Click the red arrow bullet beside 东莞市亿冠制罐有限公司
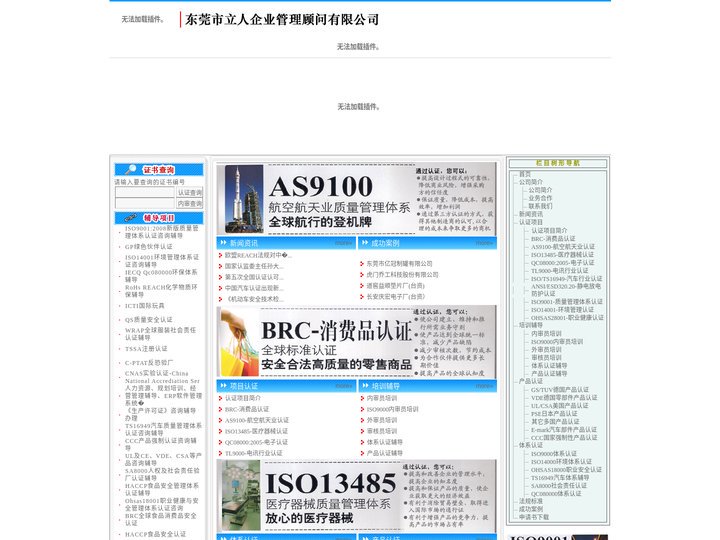 click(362, 264)
